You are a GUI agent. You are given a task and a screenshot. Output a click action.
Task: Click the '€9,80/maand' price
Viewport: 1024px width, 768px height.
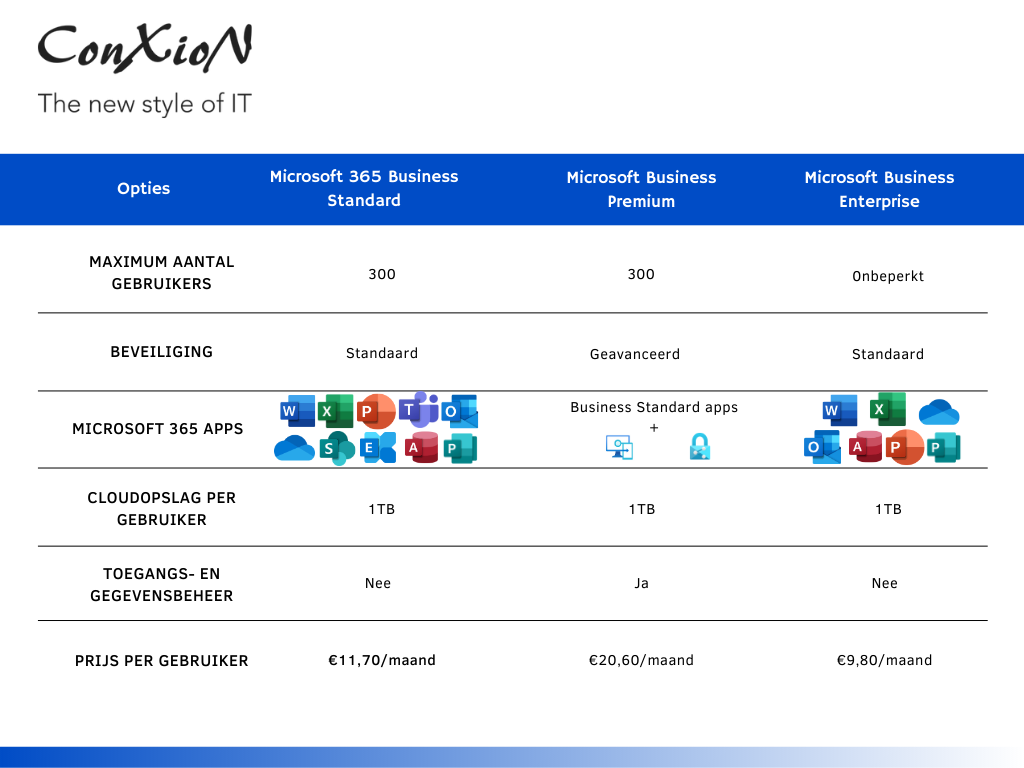point(884,660)
